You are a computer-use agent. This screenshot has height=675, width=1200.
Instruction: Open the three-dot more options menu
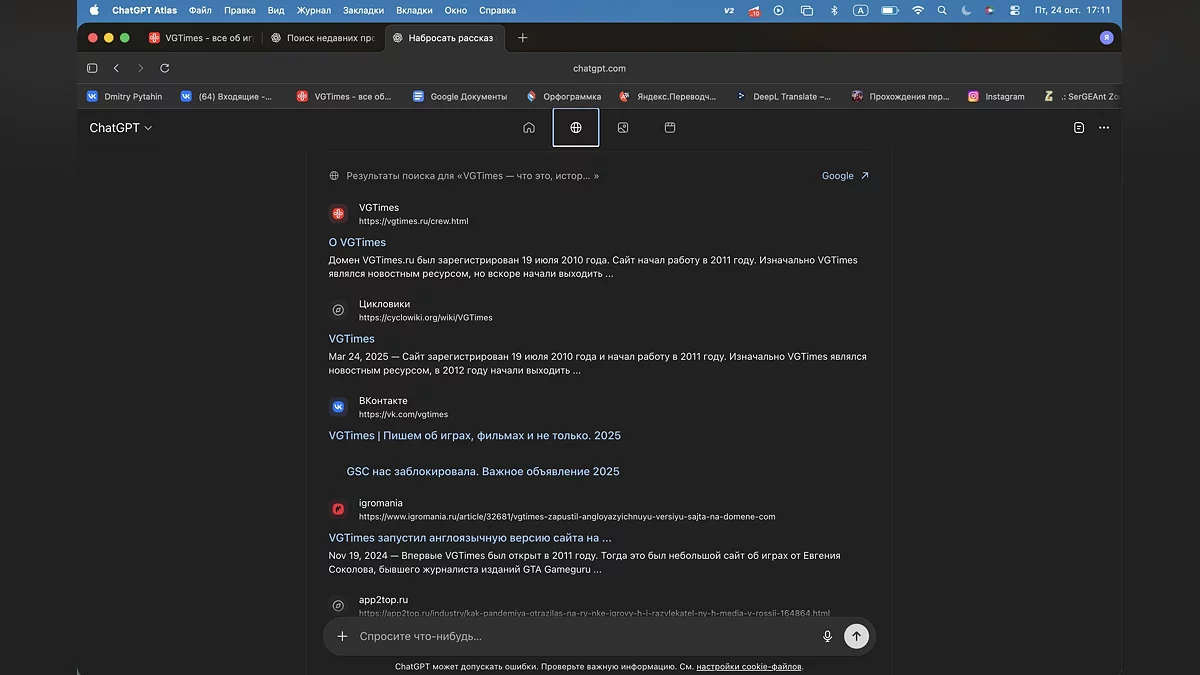point(1104,128)
